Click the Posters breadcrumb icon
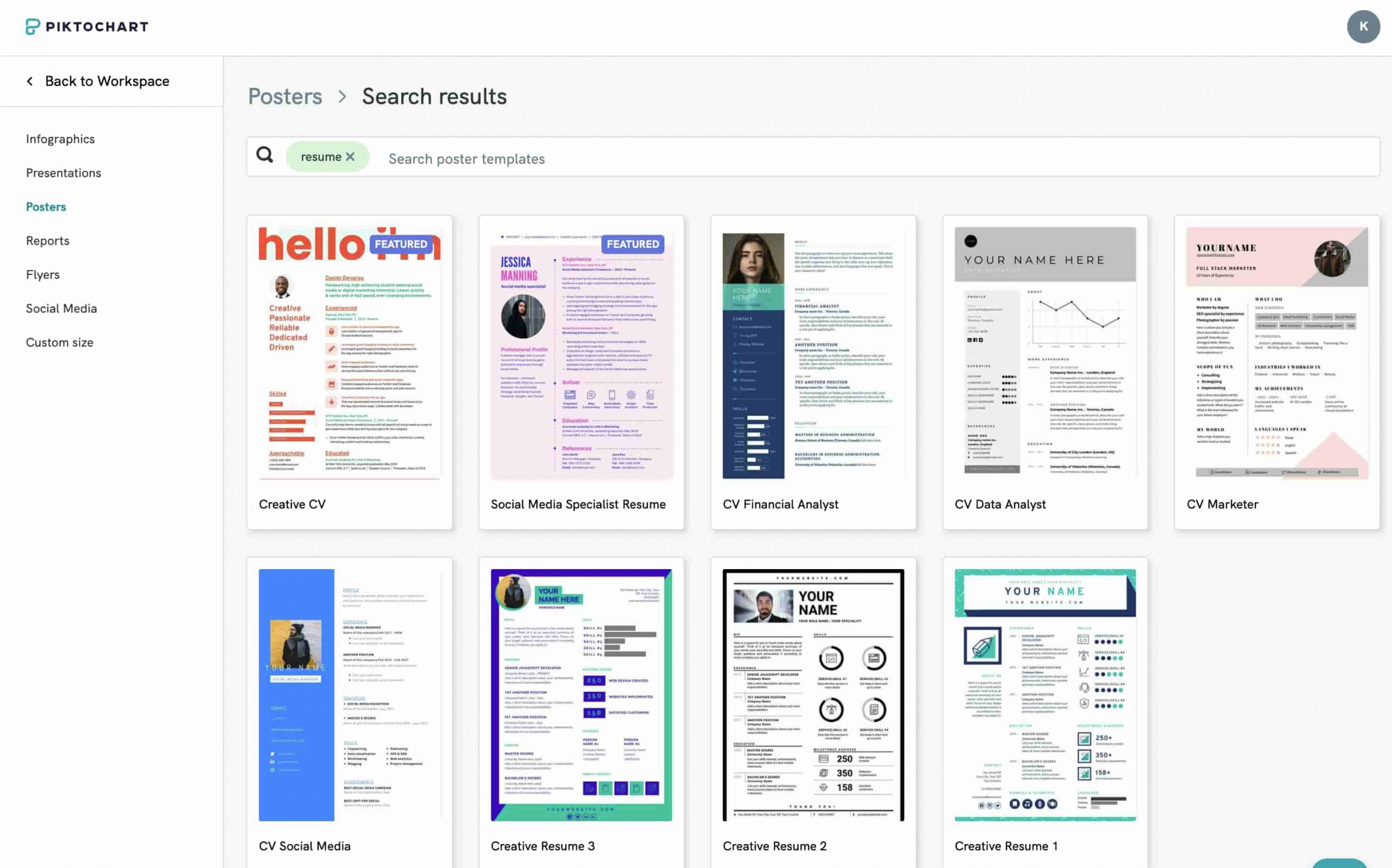 click(x=285, y=96)
